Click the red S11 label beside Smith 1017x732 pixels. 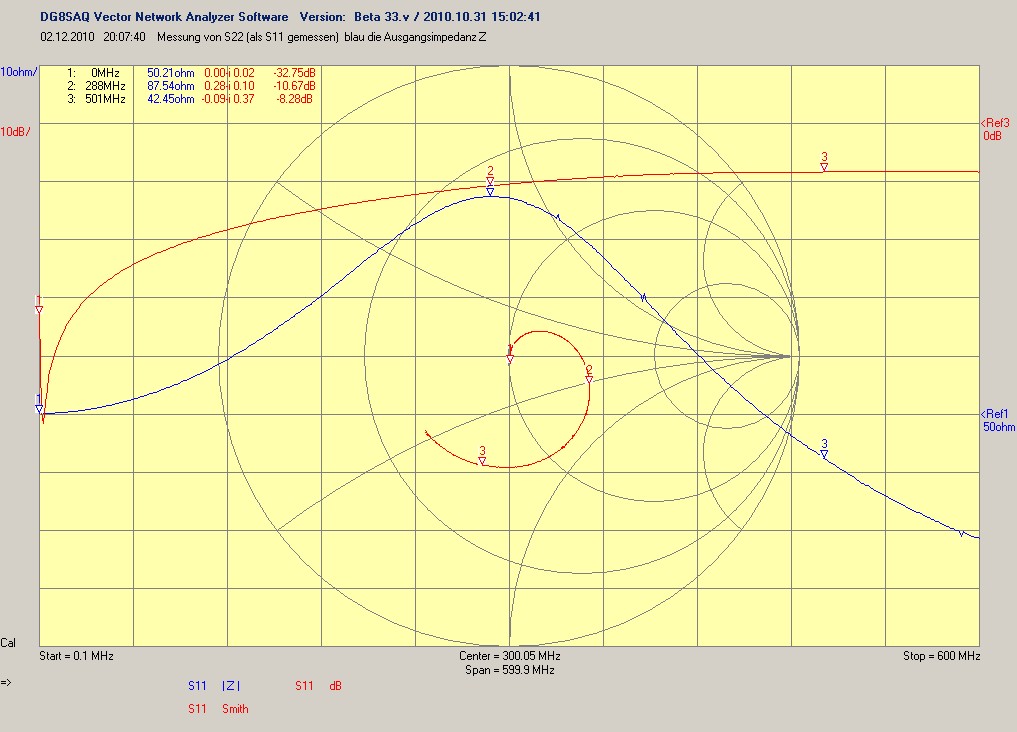point(197,709)
